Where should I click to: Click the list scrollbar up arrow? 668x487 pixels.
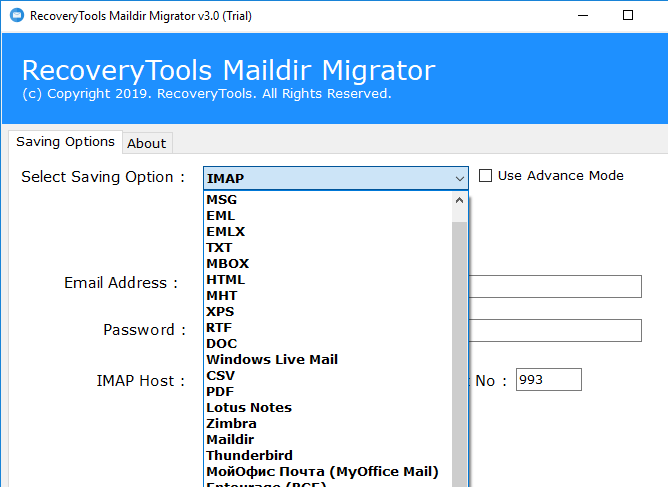459,200
